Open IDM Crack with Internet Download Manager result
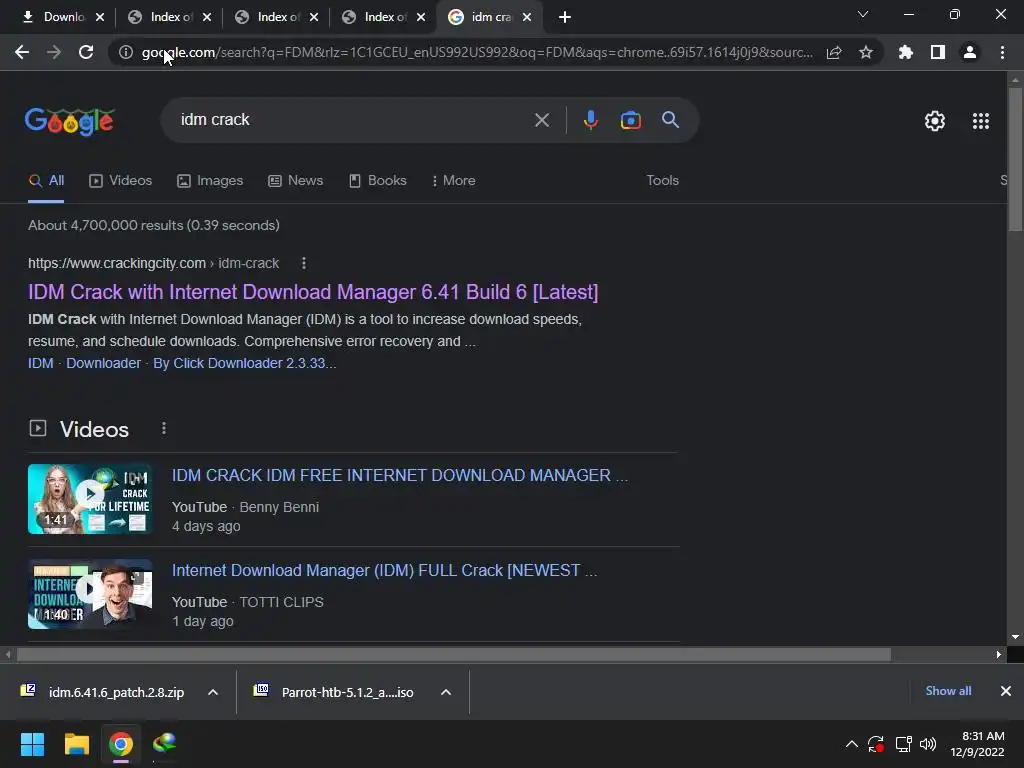 [x=313, y=292]
